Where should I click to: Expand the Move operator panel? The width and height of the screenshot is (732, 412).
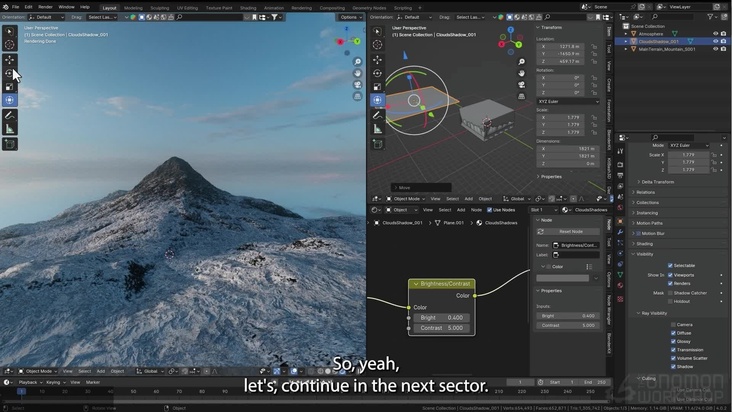click(421, 188)
